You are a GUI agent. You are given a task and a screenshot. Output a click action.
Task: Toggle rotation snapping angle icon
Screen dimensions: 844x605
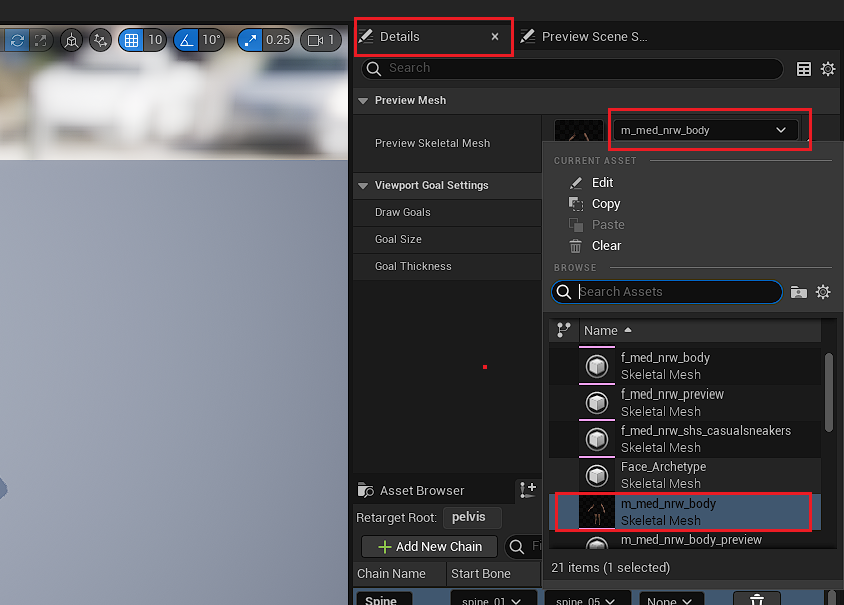[187, 40]
